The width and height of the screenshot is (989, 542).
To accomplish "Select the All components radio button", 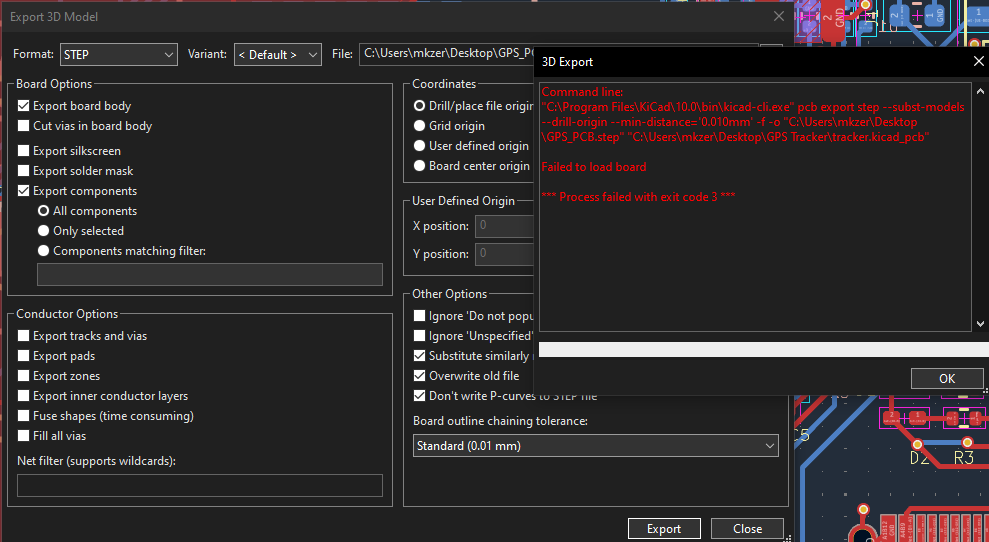I will (44, 211).
